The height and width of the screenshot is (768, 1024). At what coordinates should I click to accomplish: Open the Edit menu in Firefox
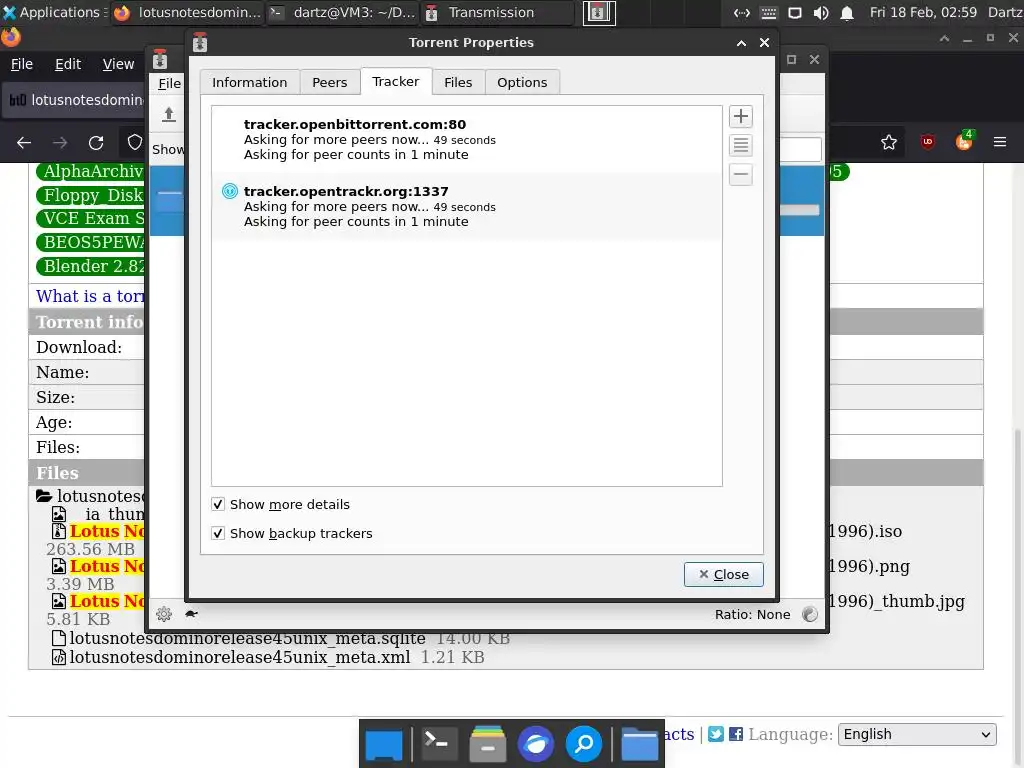[x=68, y=64]
